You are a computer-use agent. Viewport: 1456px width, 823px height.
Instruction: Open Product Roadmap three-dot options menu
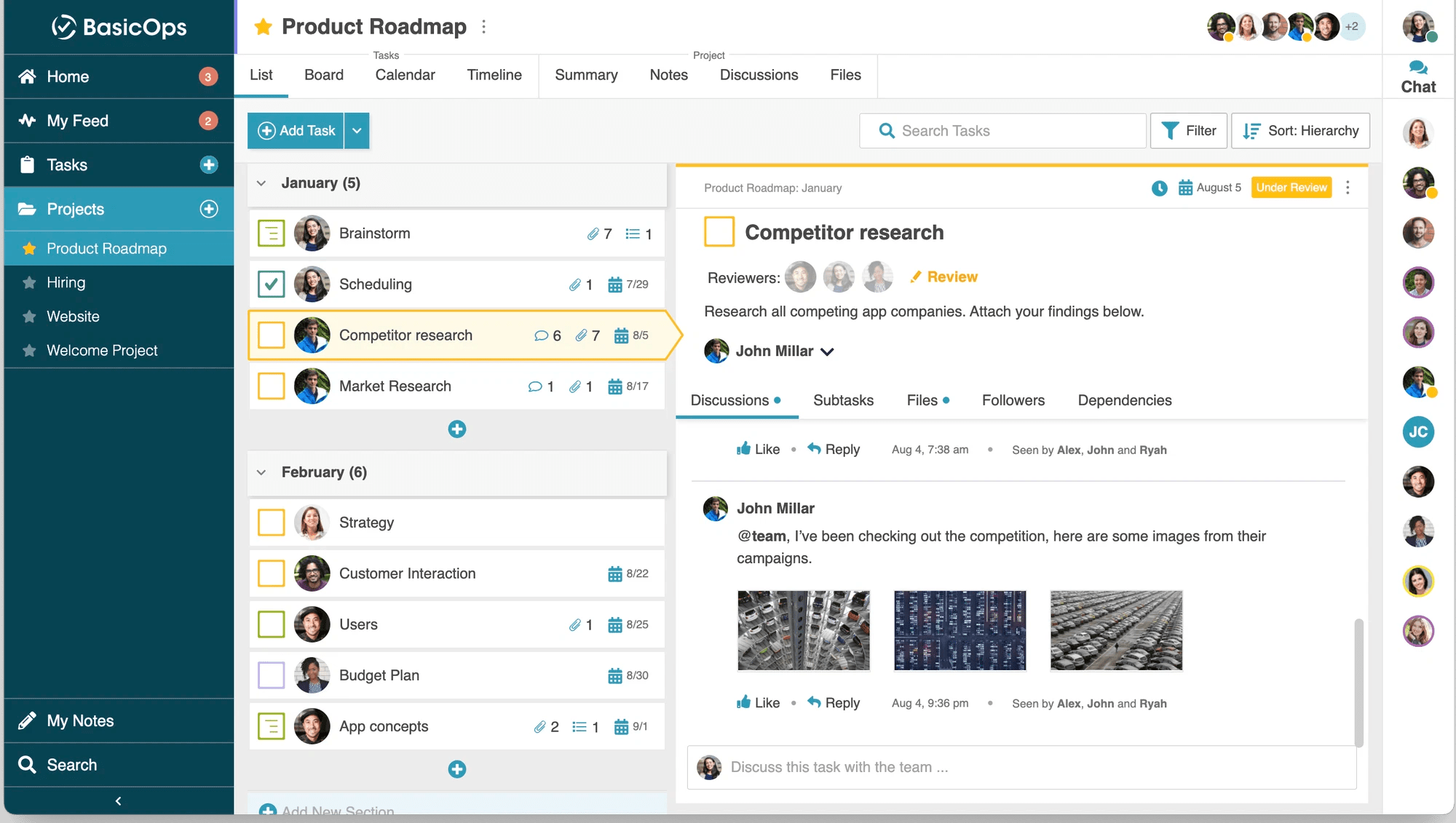(484, 27)
